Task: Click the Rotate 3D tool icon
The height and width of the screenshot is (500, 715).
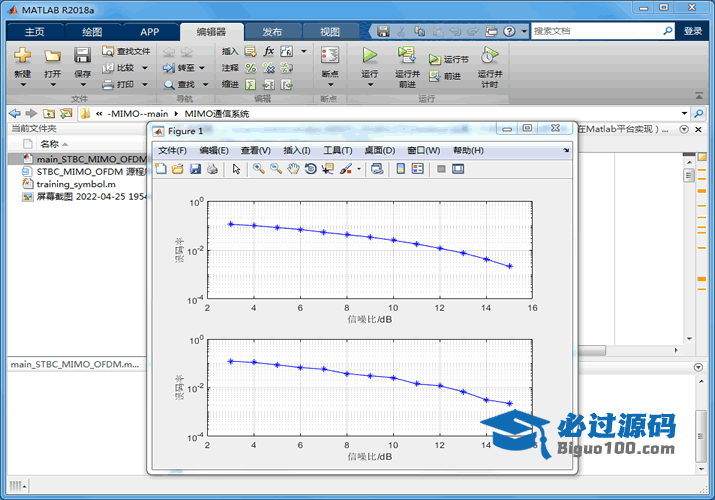Action: [311, 169]
